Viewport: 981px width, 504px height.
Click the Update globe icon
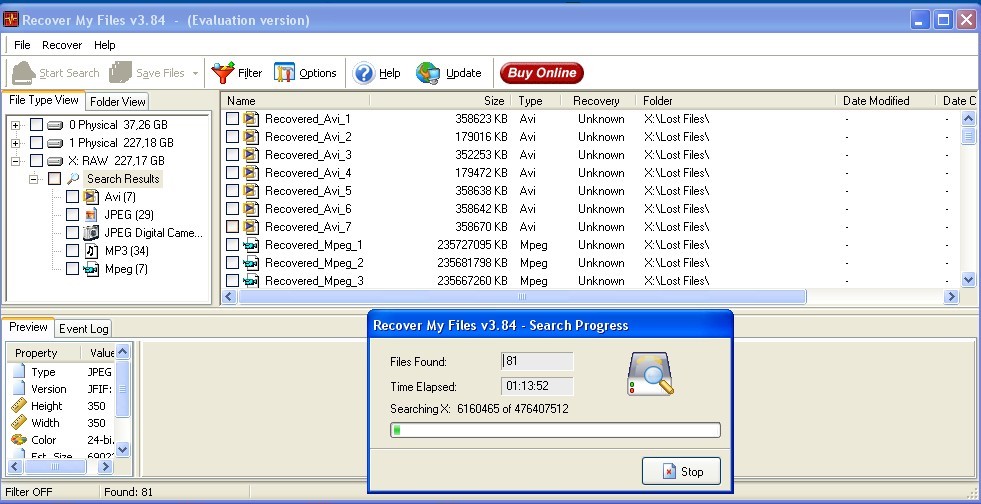[x=428, y=73]
